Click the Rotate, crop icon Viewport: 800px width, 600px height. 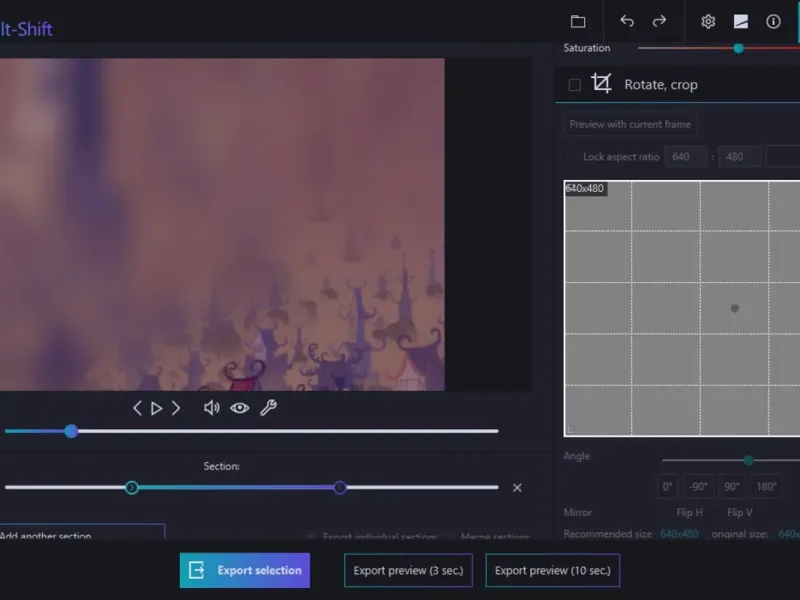coord(602,84)
